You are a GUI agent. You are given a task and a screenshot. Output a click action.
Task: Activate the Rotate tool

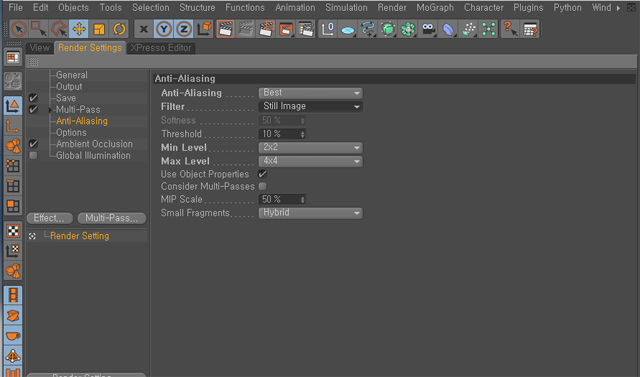pyautogui.click(x=119, y=29)
